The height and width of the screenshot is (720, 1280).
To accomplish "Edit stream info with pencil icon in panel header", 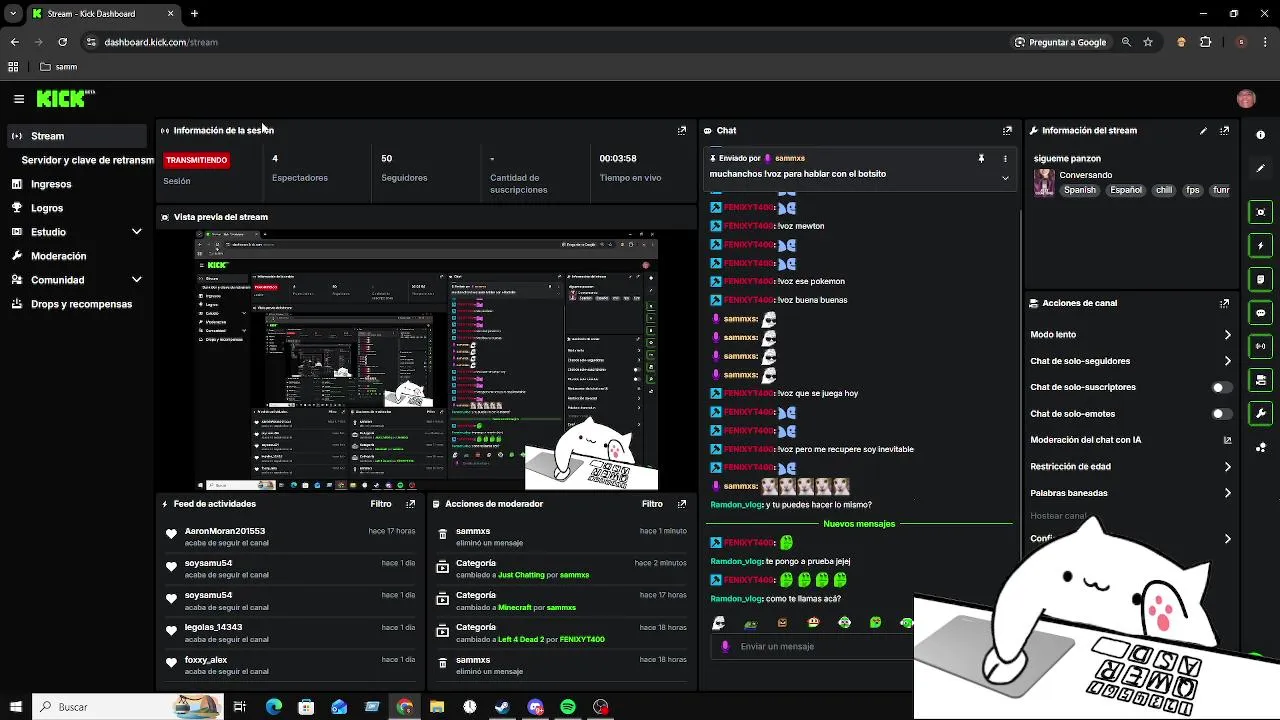I will pyautogui.click(x=1203, y=130).
